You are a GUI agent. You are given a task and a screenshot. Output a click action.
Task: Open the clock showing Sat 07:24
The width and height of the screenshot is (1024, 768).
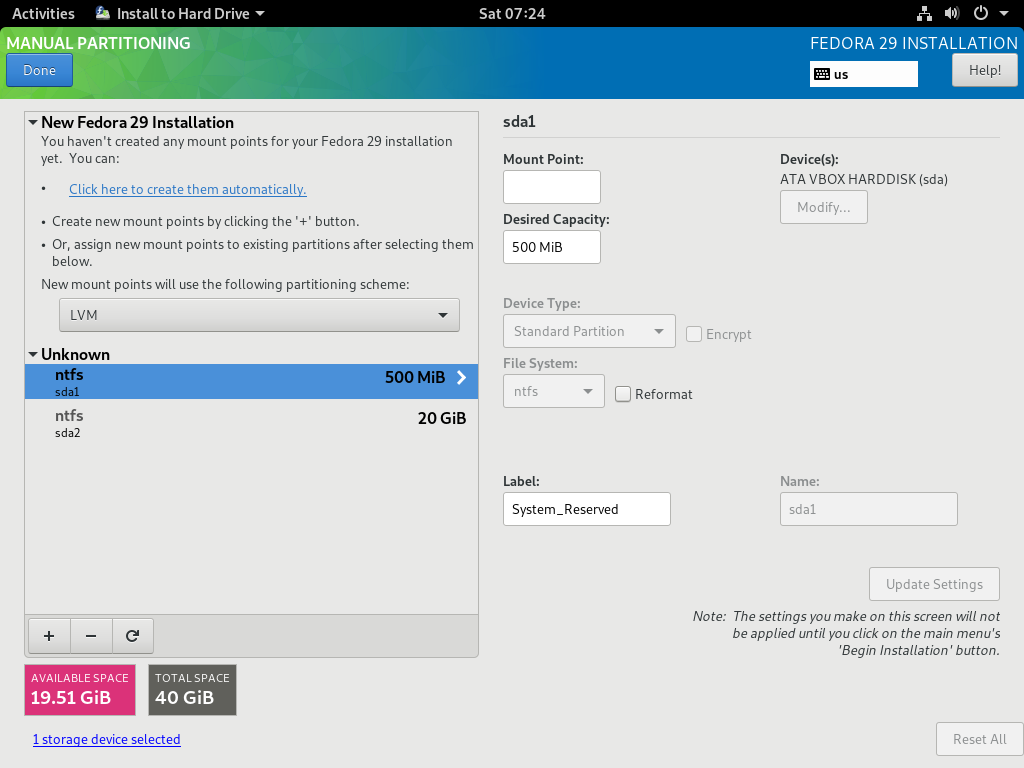point(512,13)
